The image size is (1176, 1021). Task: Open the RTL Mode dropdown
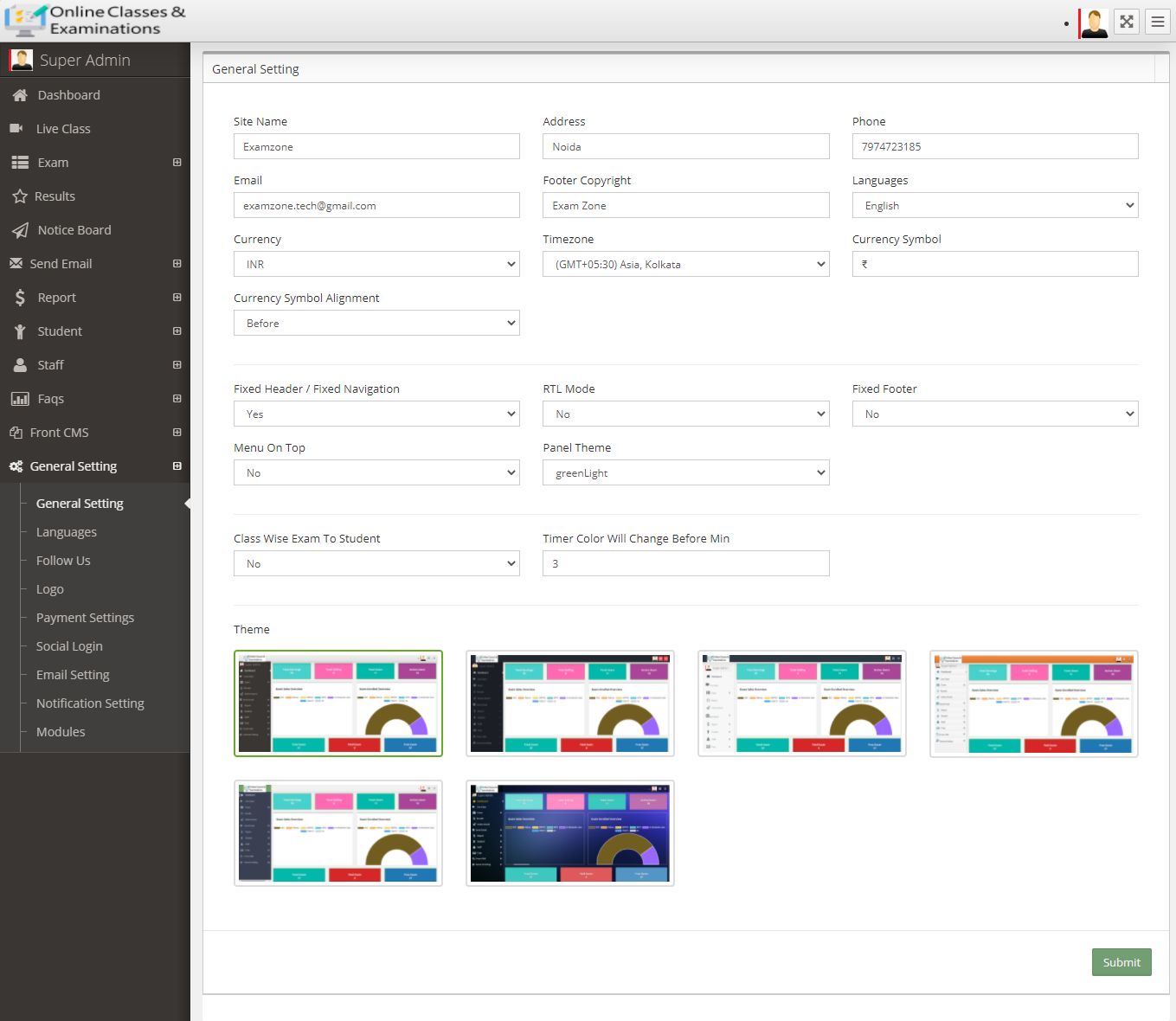685,414
